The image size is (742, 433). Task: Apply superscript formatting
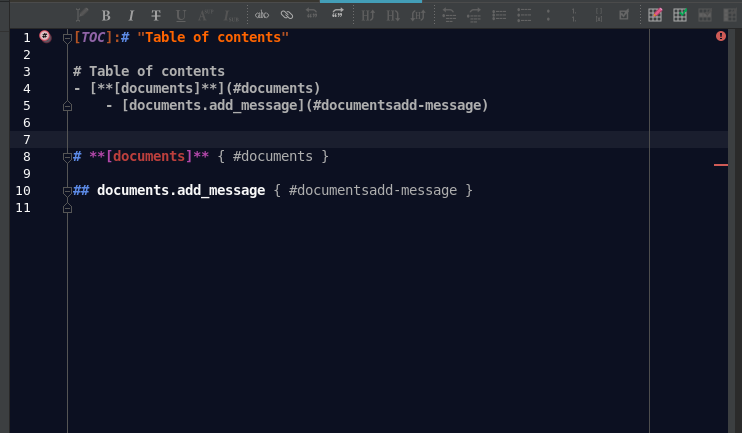tap(205, 16)
